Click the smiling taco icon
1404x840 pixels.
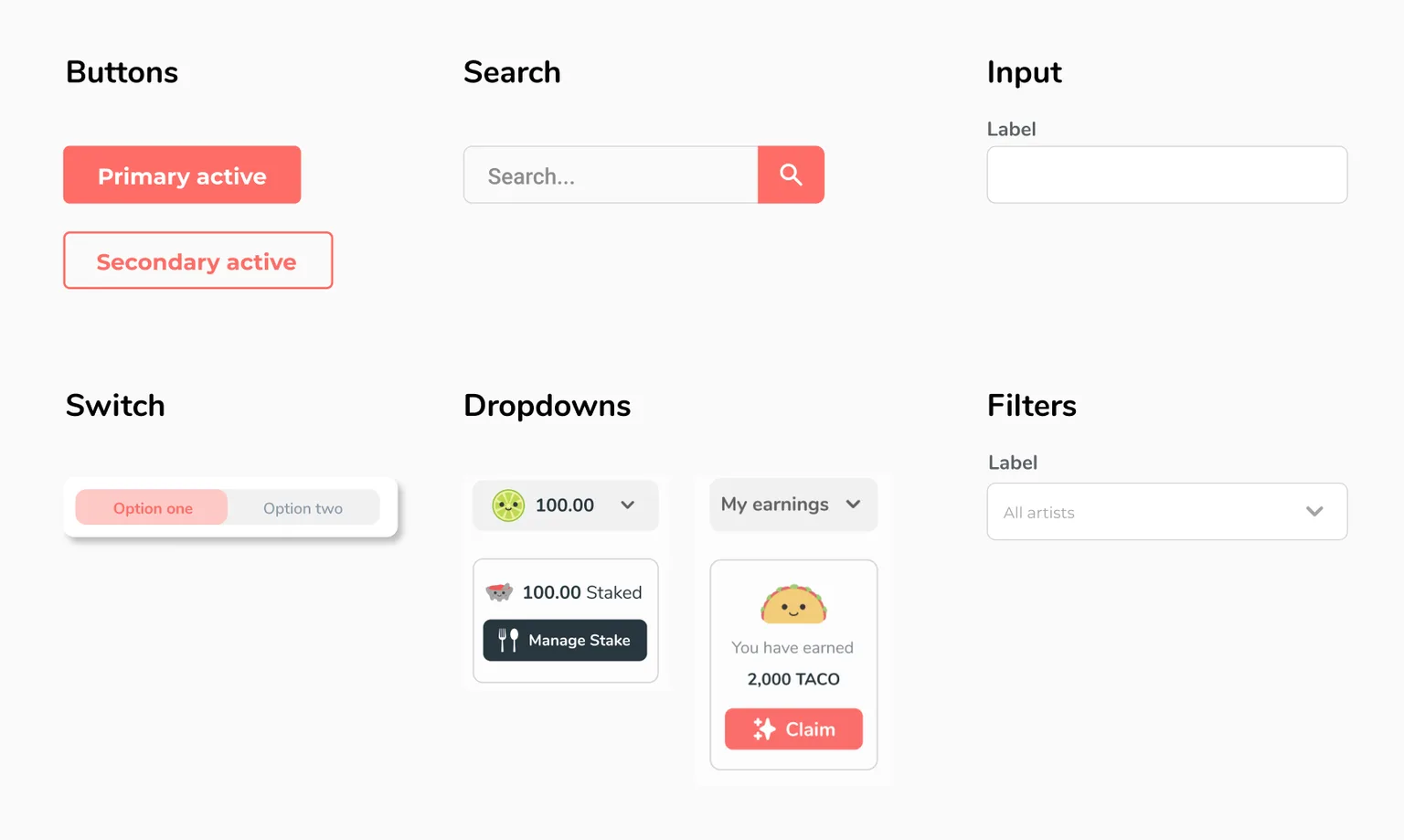(x=793, y=604)
